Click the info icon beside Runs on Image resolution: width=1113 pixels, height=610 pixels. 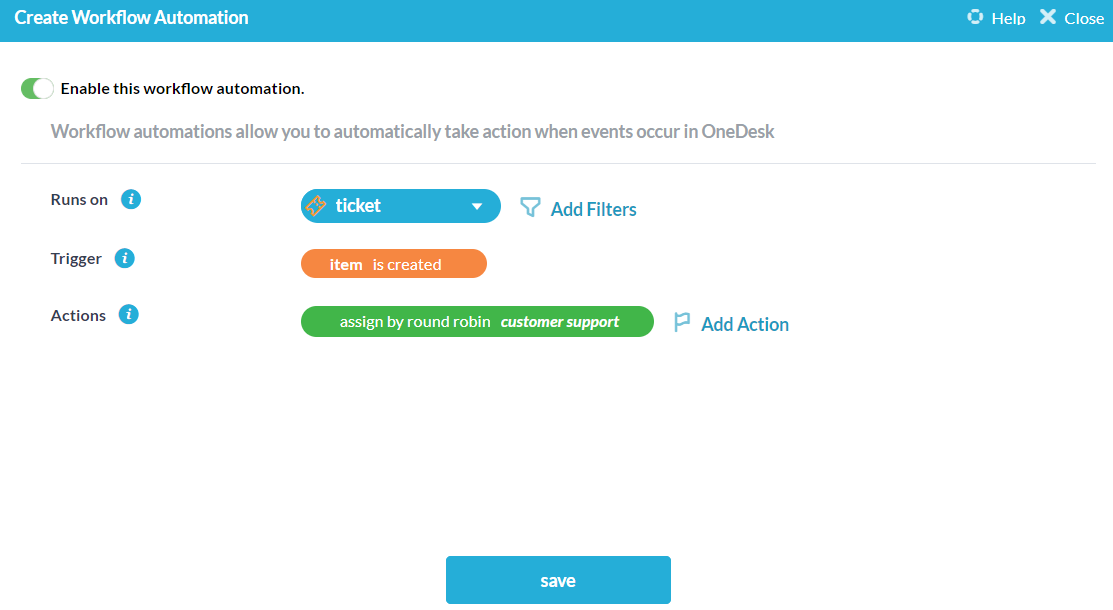[x=131, y=199]
